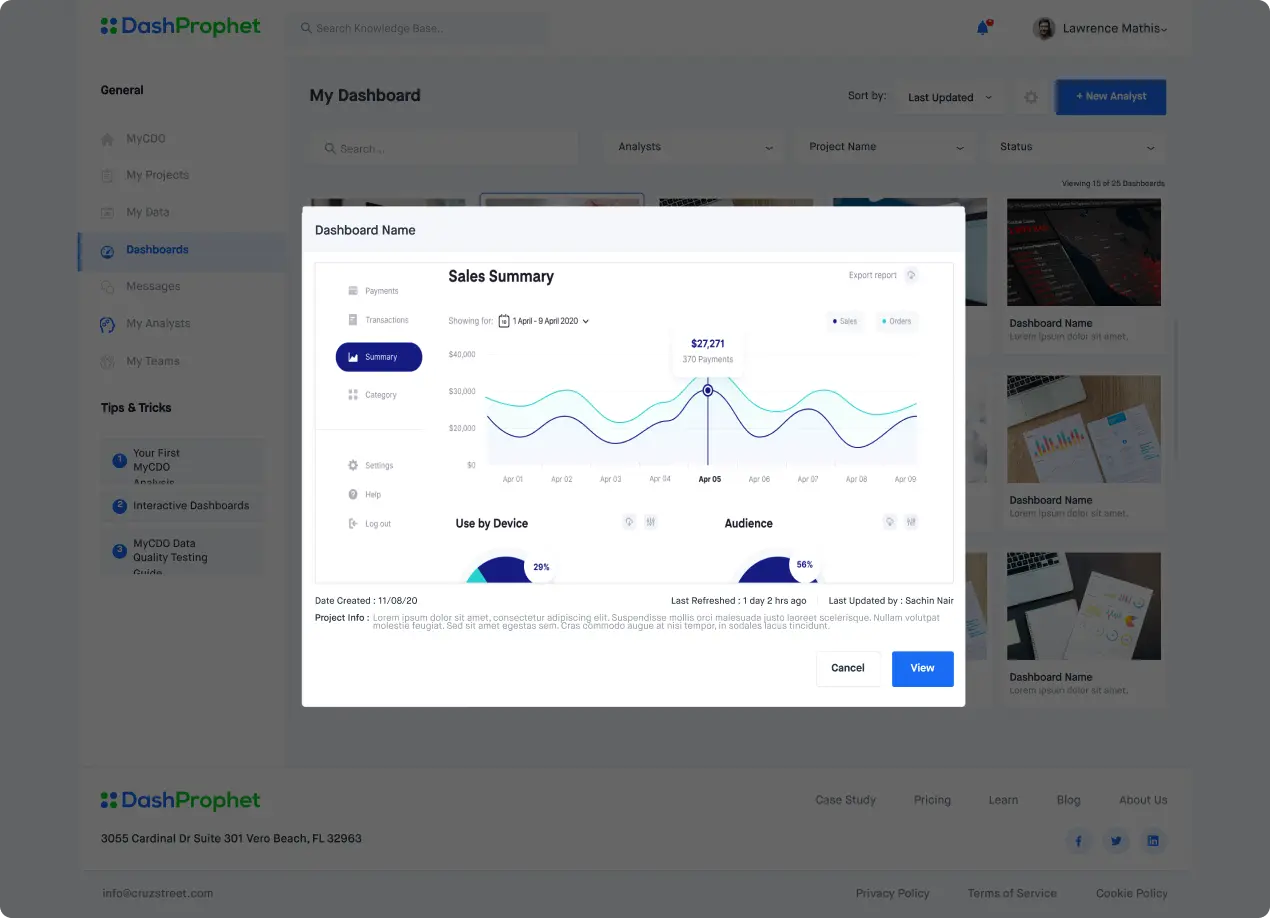This screenshot has height=918, width=1270.
Task: Click the Facebook icon in footer
Action: pos(1078,841)
